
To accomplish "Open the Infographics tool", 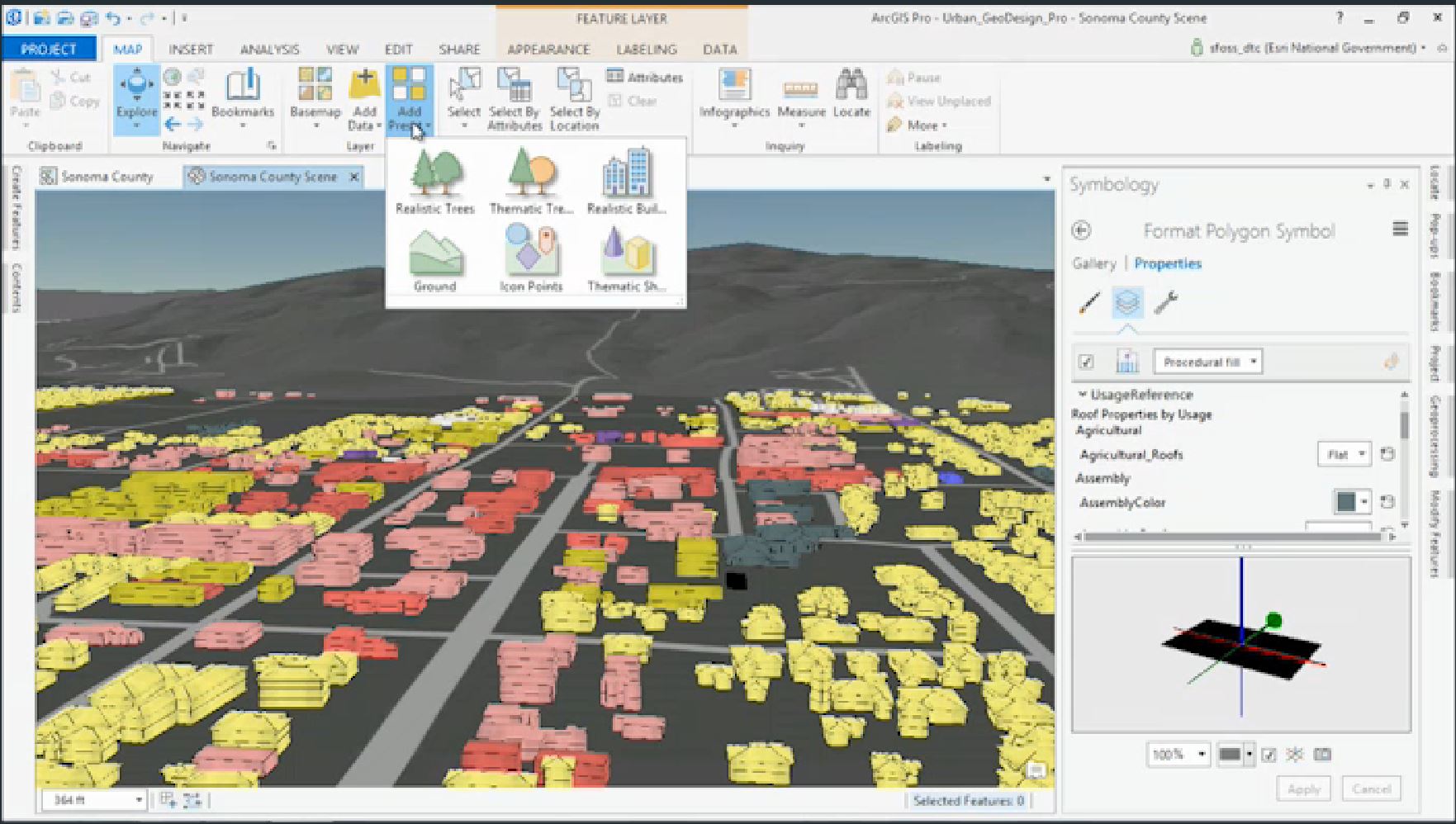I will [x=734, y=97].
